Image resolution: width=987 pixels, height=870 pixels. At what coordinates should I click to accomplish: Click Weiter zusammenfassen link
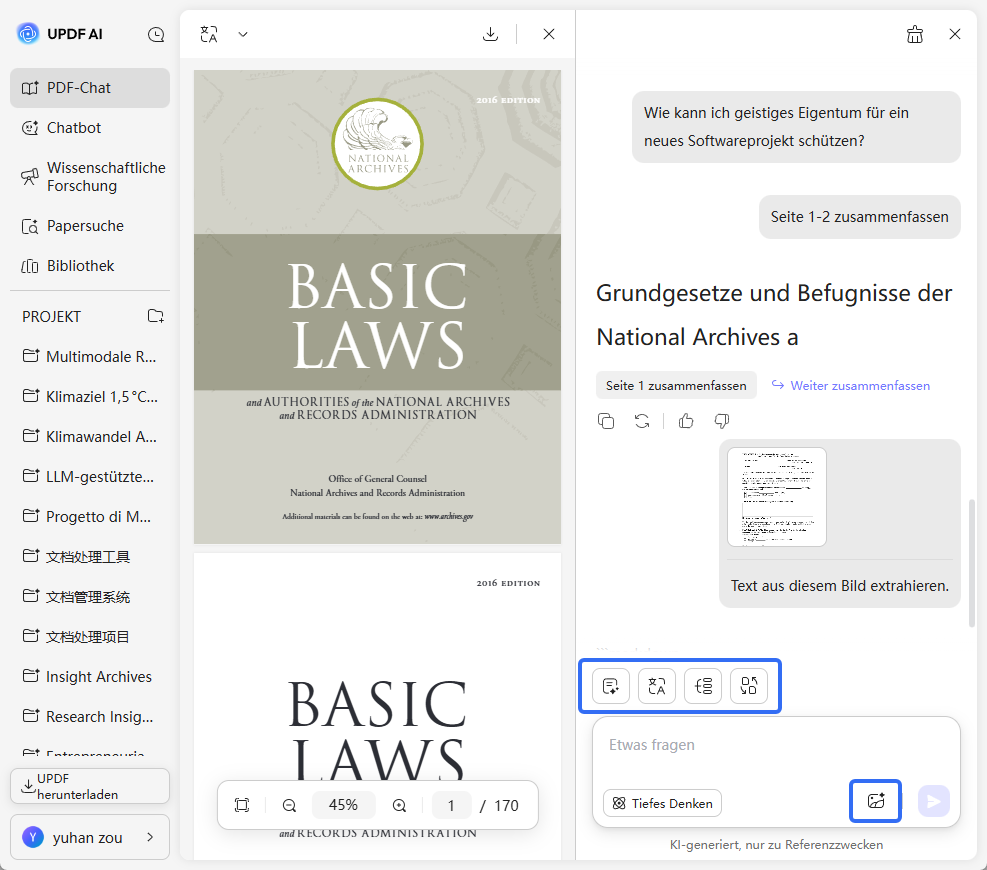click(851, 385)
